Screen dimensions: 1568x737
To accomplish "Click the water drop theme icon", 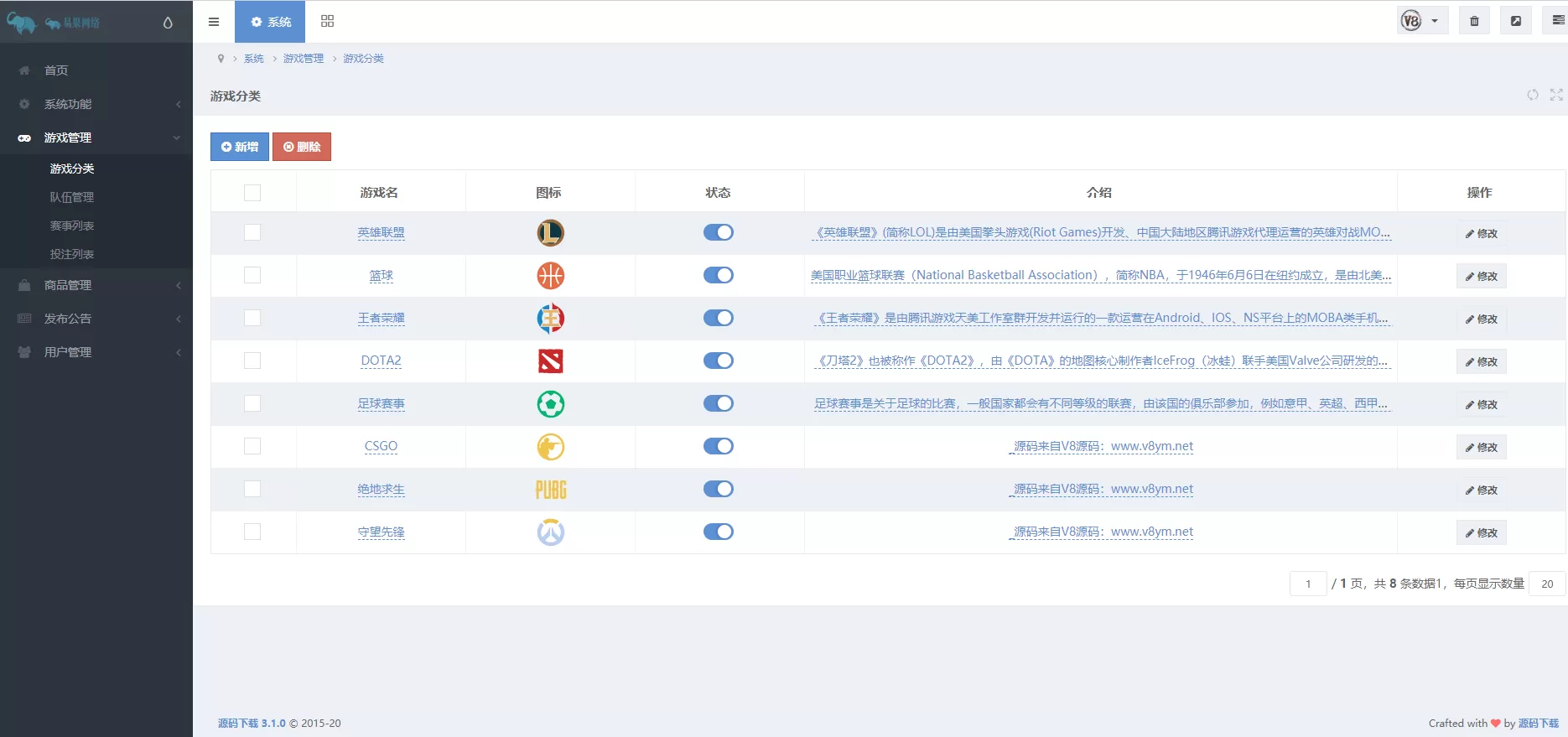I will pos(168,23).
